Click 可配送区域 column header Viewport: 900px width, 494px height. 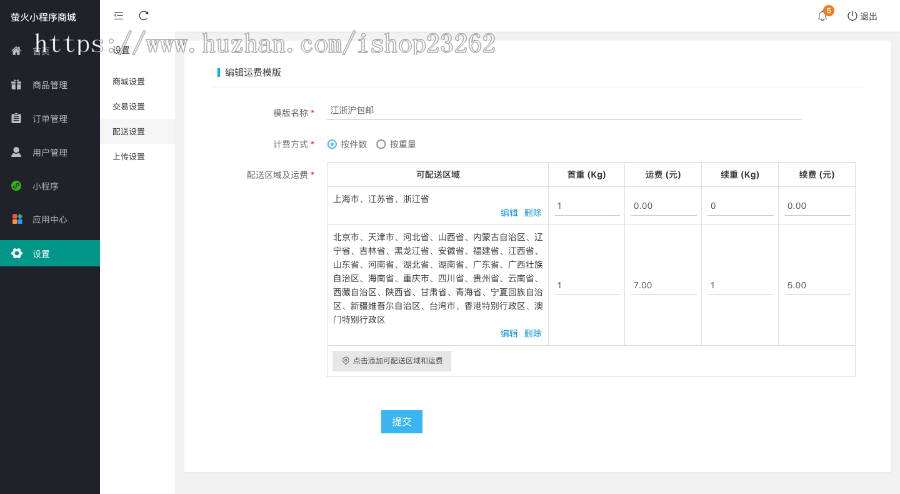pos(438,174)
